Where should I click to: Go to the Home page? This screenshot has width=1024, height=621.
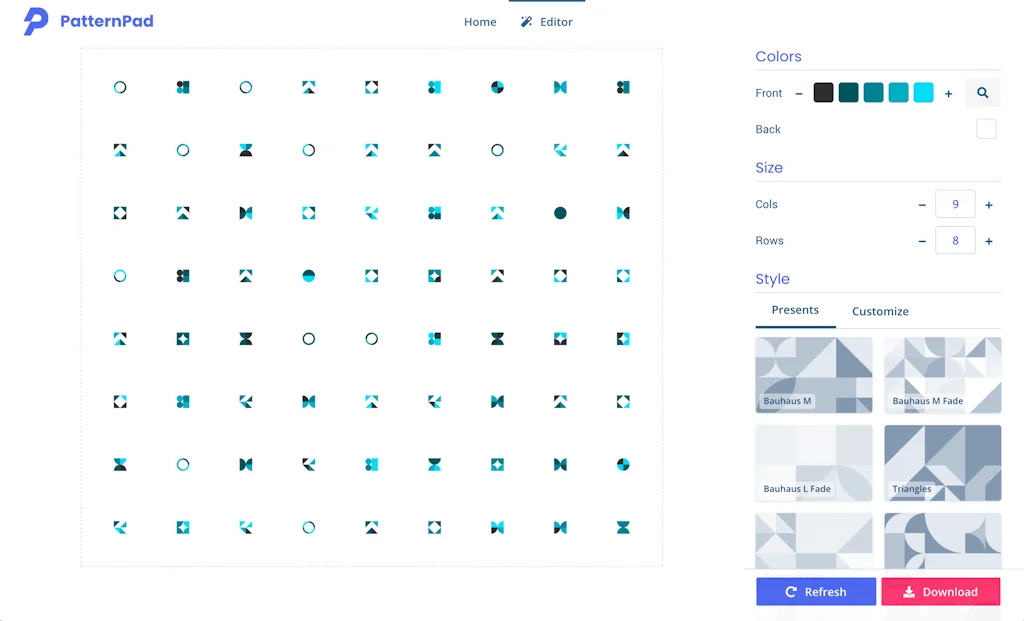[x=480, y=22]
